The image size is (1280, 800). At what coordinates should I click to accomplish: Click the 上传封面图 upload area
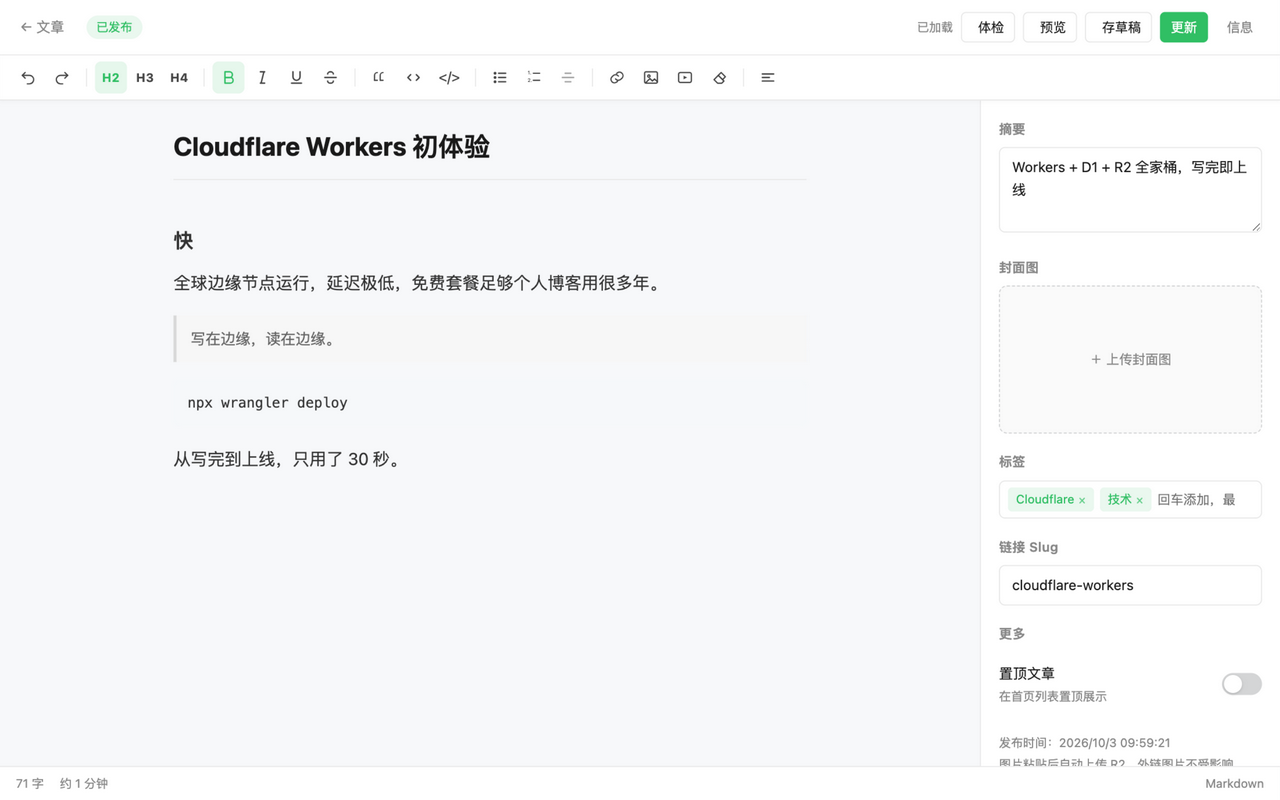point(1130,359)
